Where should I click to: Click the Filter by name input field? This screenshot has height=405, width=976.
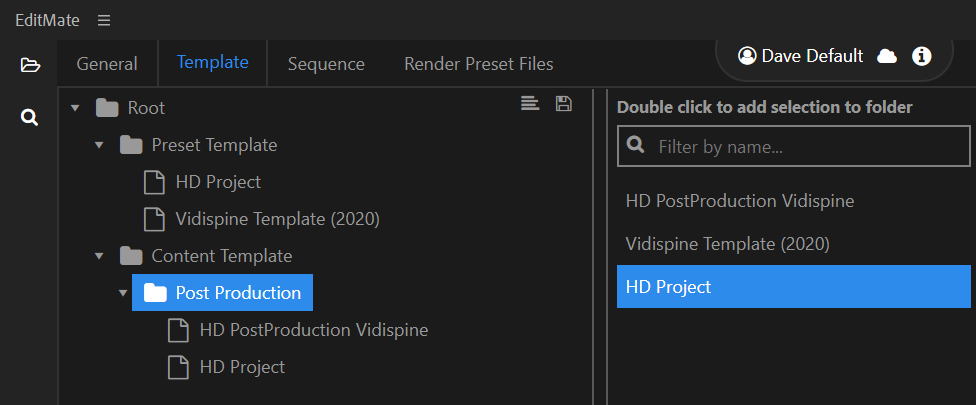[x=794, y=146]
